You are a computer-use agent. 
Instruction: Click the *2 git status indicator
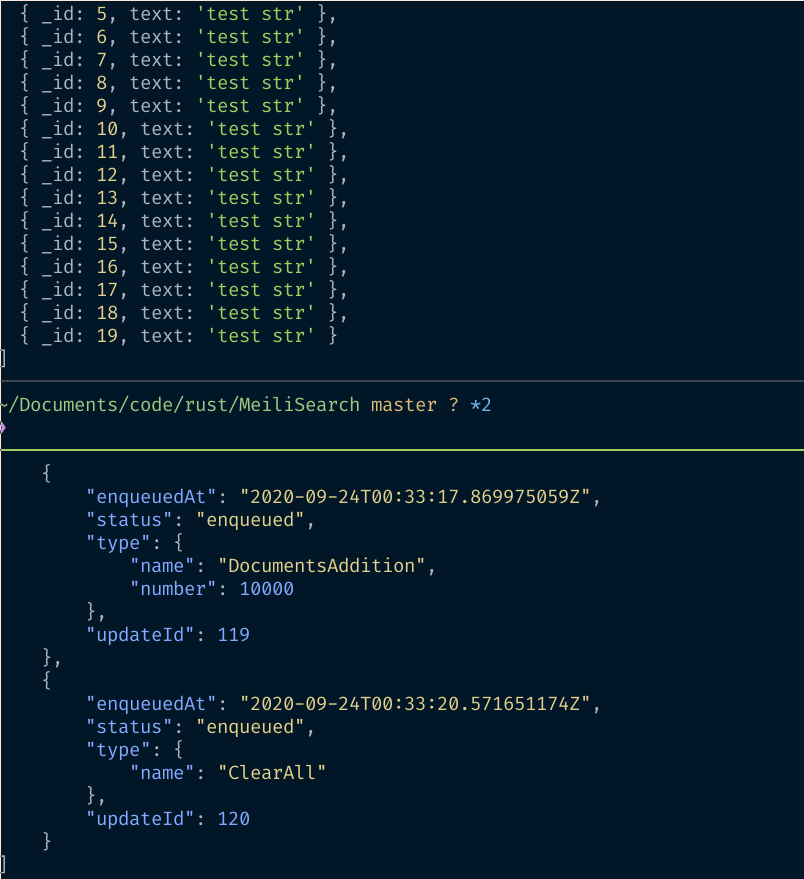(x=481, y=405)
